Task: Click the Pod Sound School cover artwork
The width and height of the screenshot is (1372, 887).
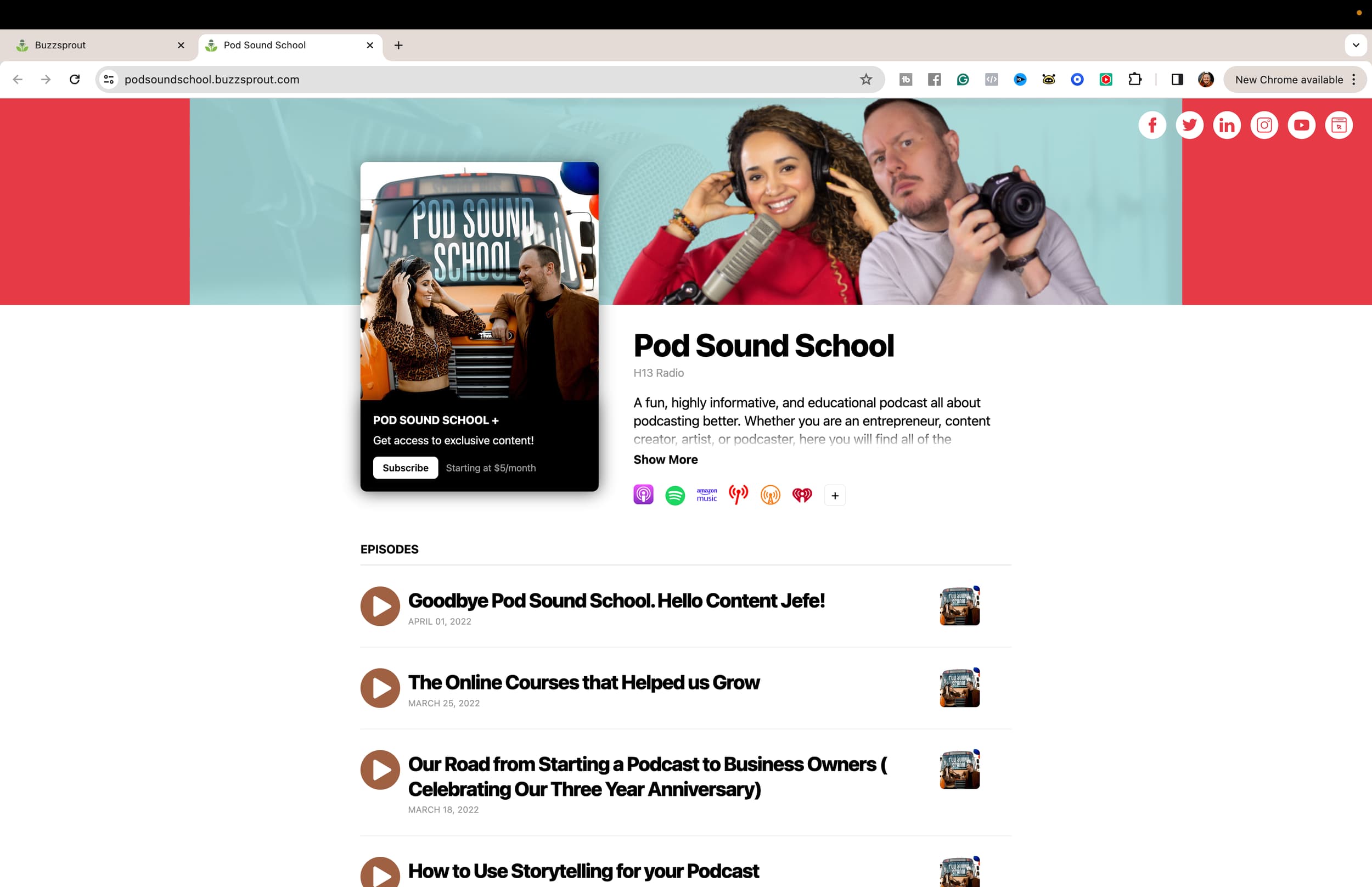Action: click(479, 281)
